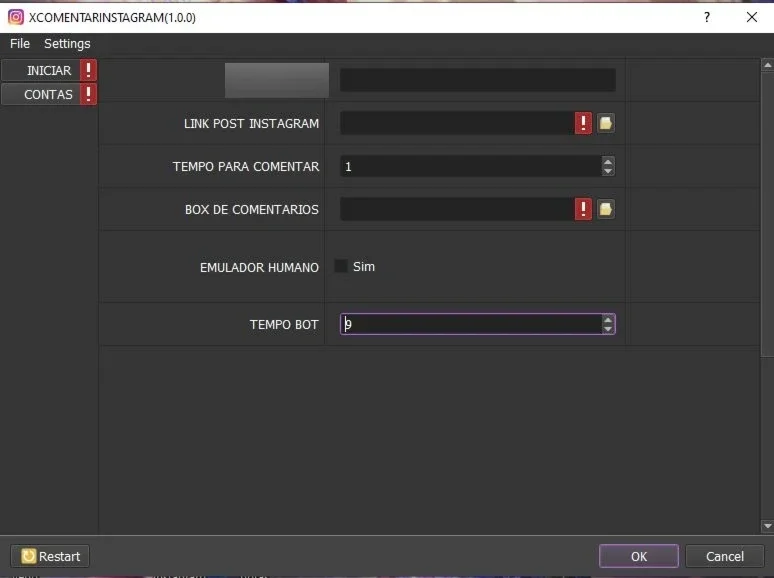
Task: Click the OK button
Action: click(x=639, y=556)
